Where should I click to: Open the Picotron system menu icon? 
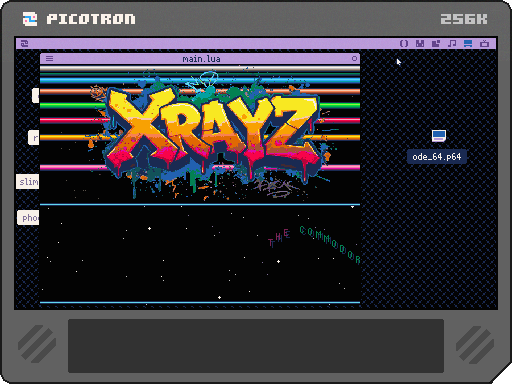[x=24, y=44]
